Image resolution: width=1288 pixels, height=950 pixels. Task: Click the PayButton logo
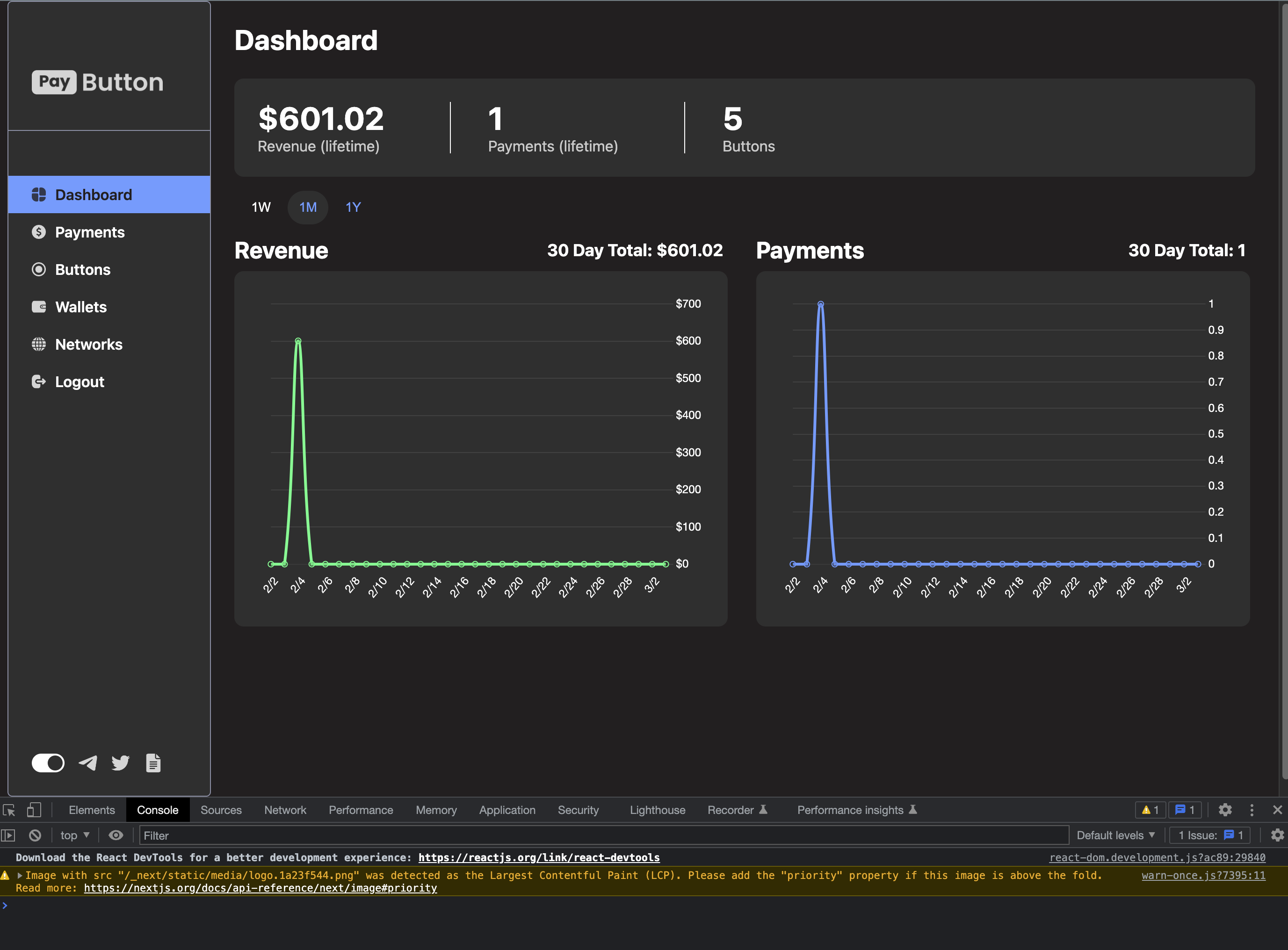coord(98,82)
